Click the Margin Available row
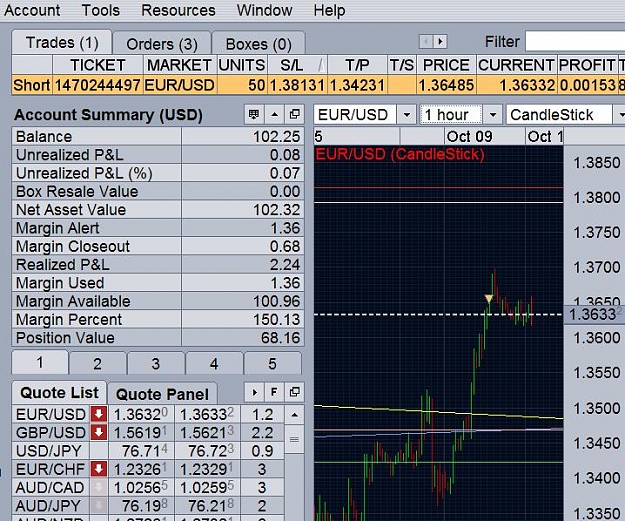Viewport: 625px width, 521px height. coord(158,301)
